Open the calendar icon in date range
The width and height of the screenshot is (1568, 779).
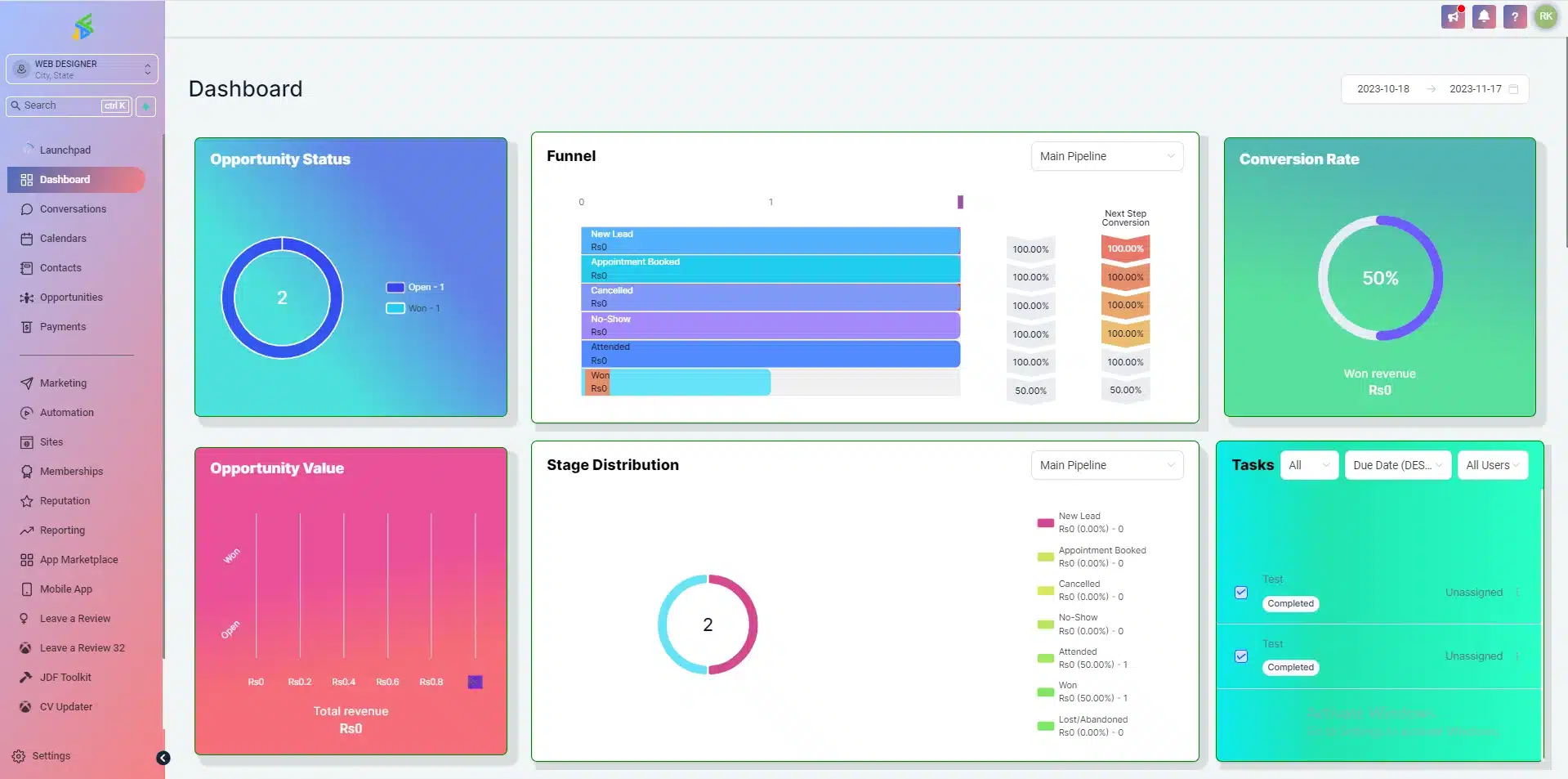(x=1513, y=89)
